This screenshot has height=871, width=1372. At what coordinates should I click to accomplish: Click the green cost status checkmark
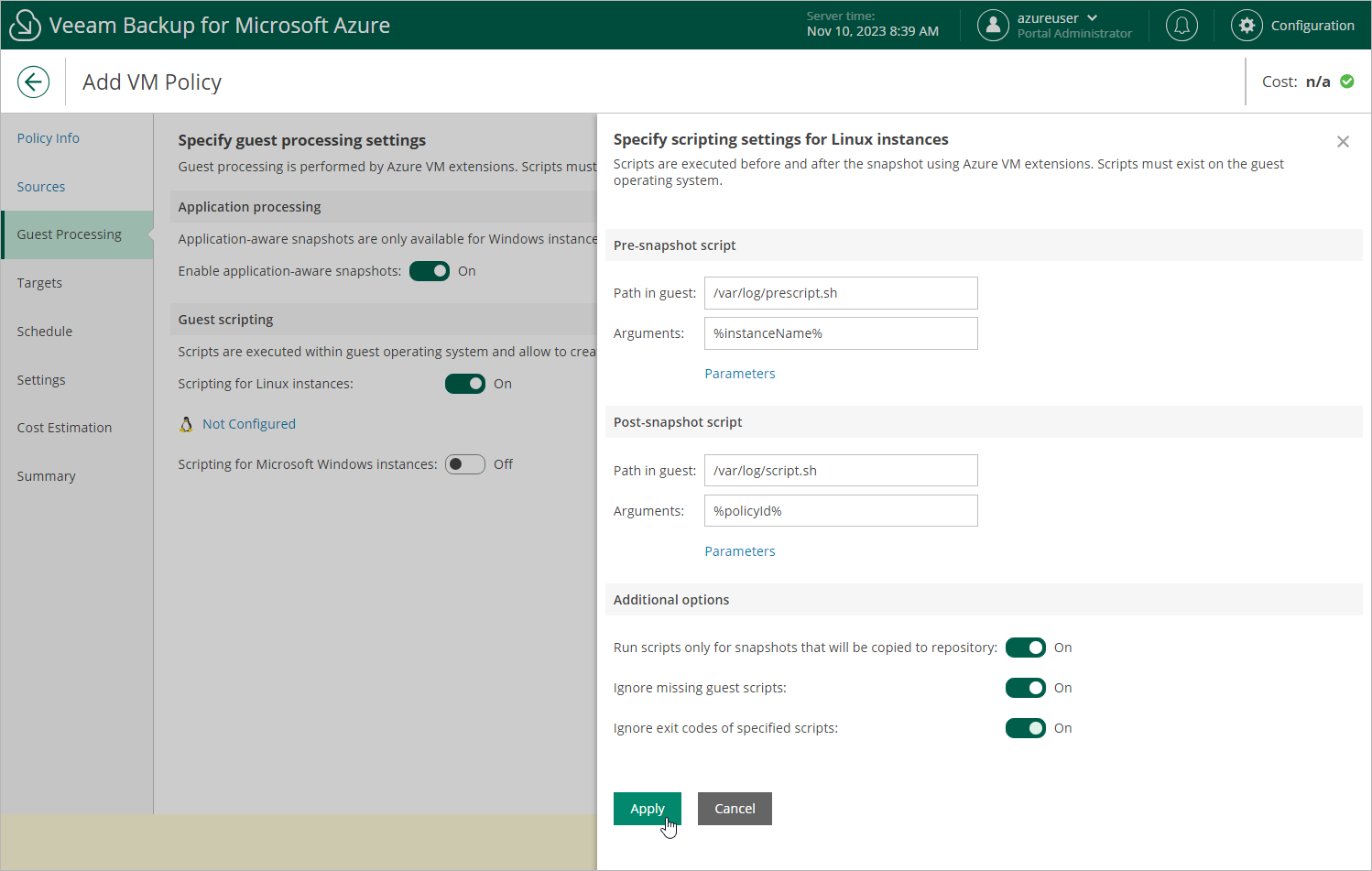click(x=1347, y=82)
